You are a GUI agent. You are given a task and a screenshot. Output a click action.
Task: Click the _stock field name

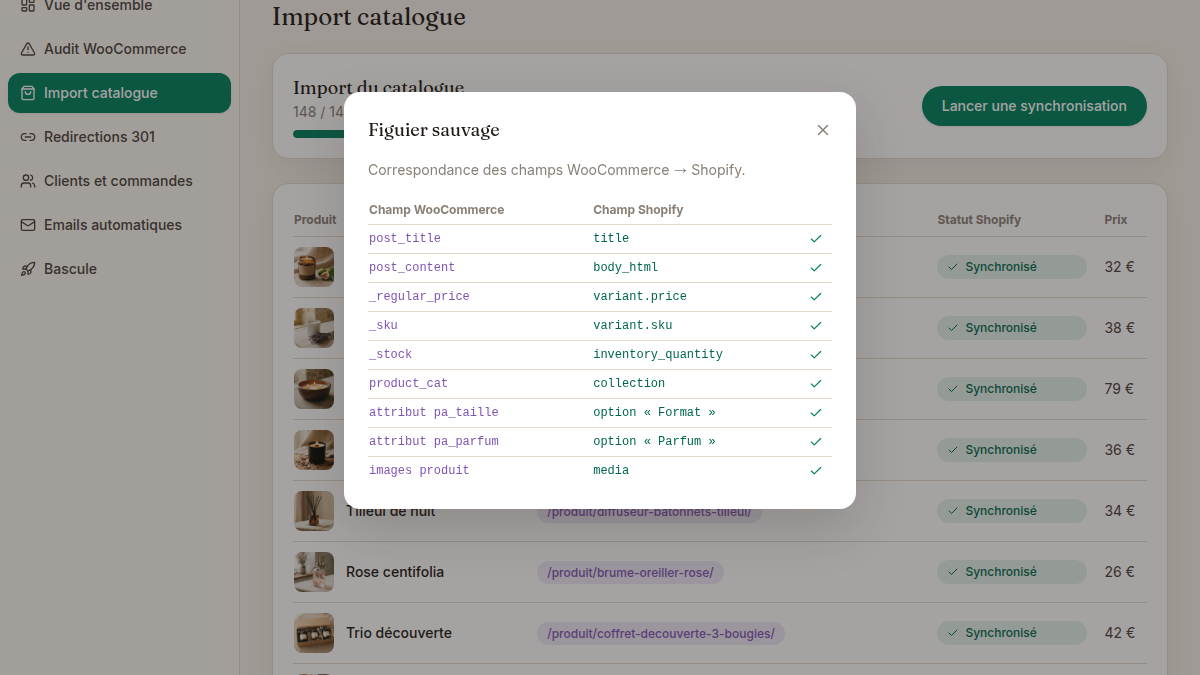tap(390, 355)
